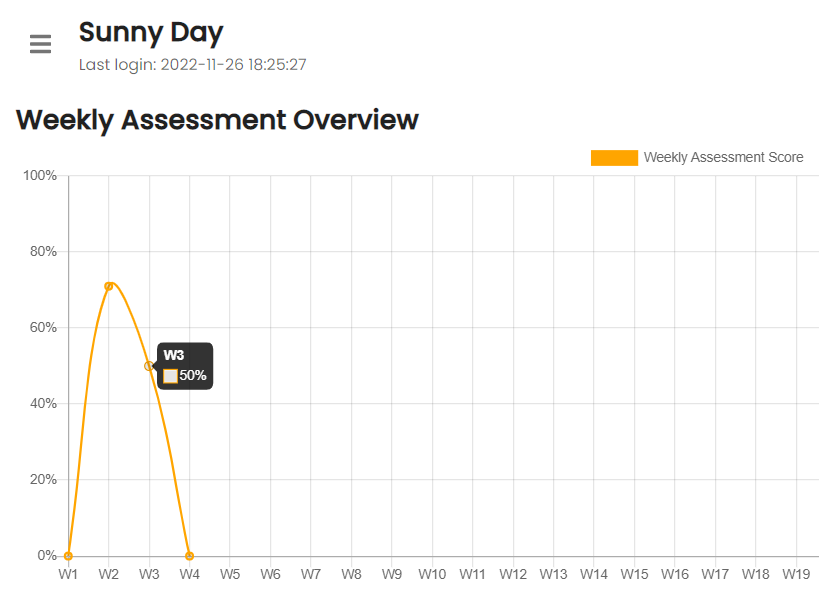The width and height of the screenshot is (819, 615).
Task: Select the Weekly Assessment Overview heading
Action: click(217, 120)
